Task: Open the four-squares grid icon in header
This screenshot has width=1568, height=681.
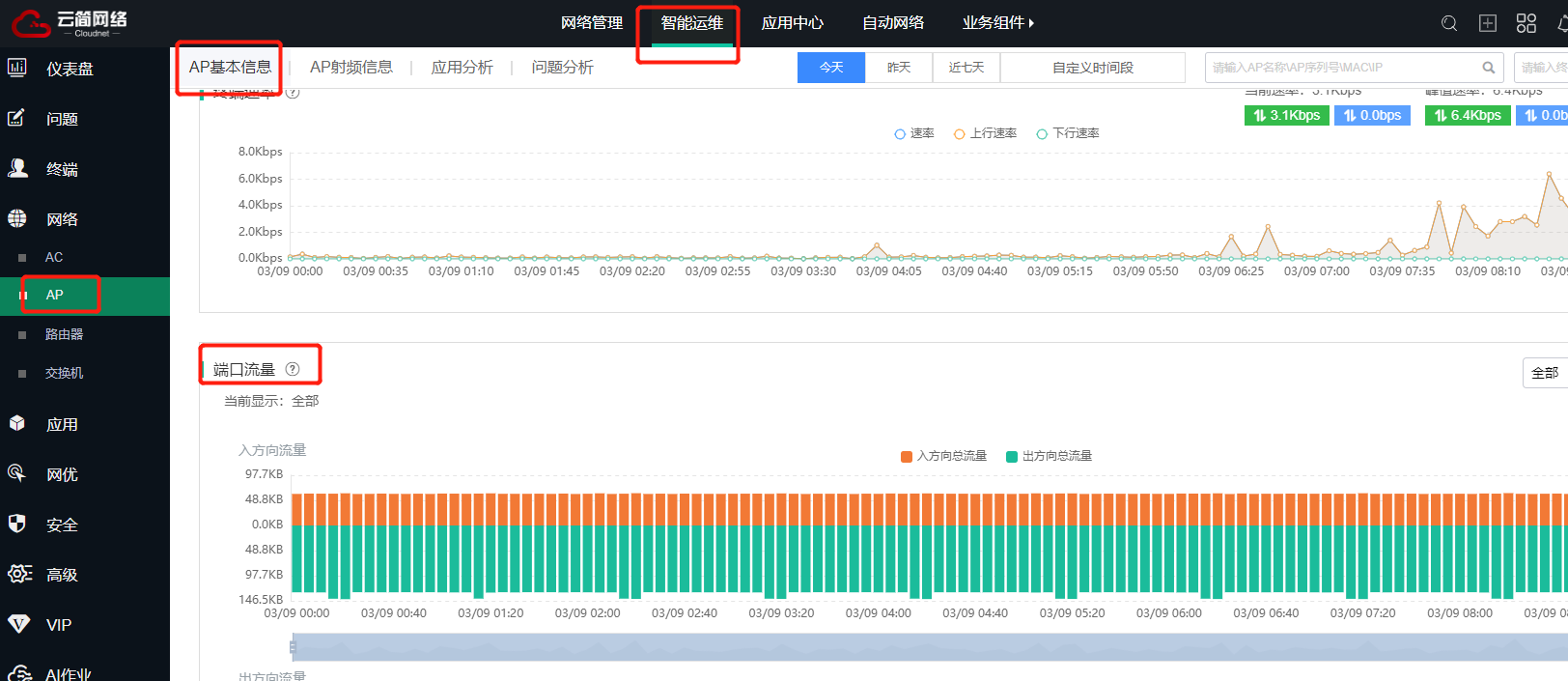Action: point(1526,23)
